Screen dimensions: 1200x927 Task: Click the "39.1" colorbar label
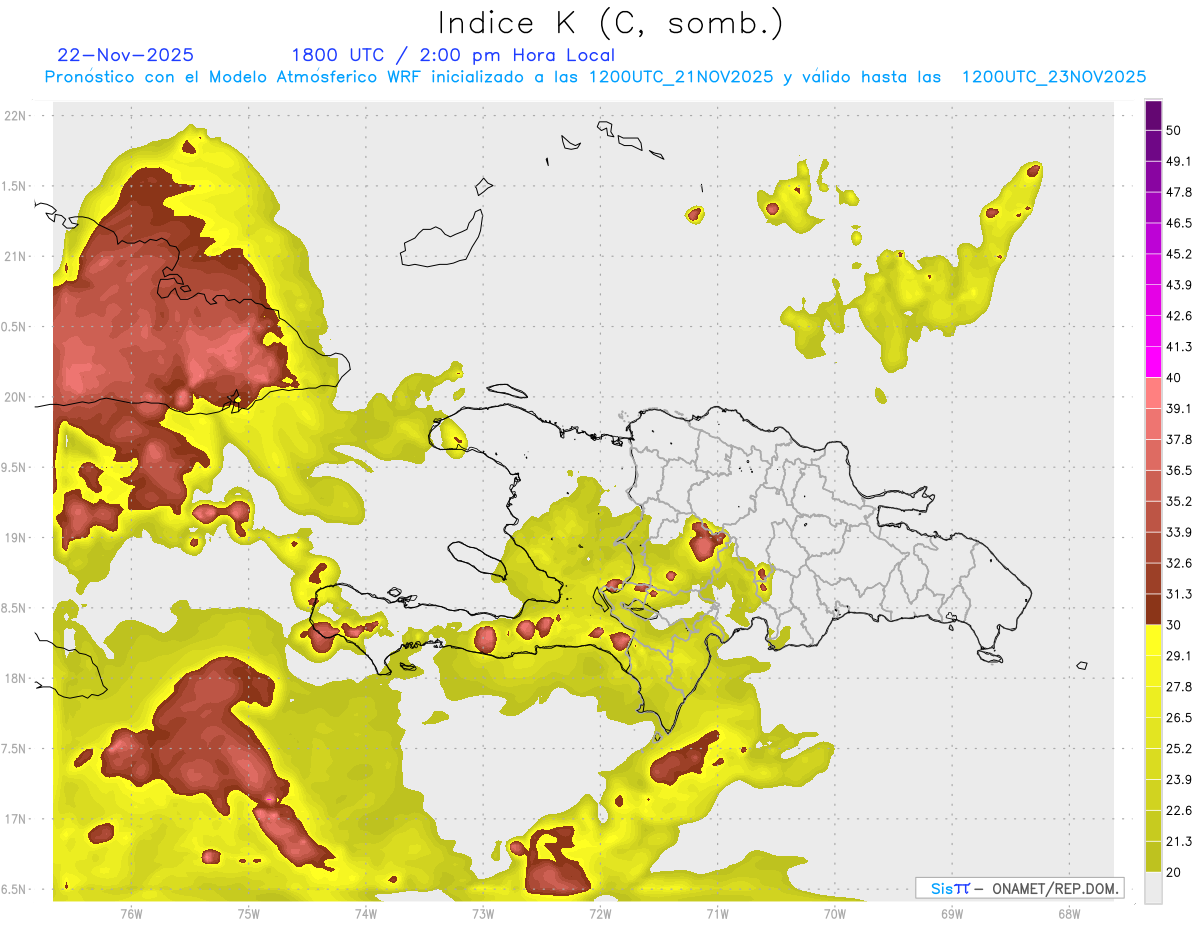click(1179, 409)
